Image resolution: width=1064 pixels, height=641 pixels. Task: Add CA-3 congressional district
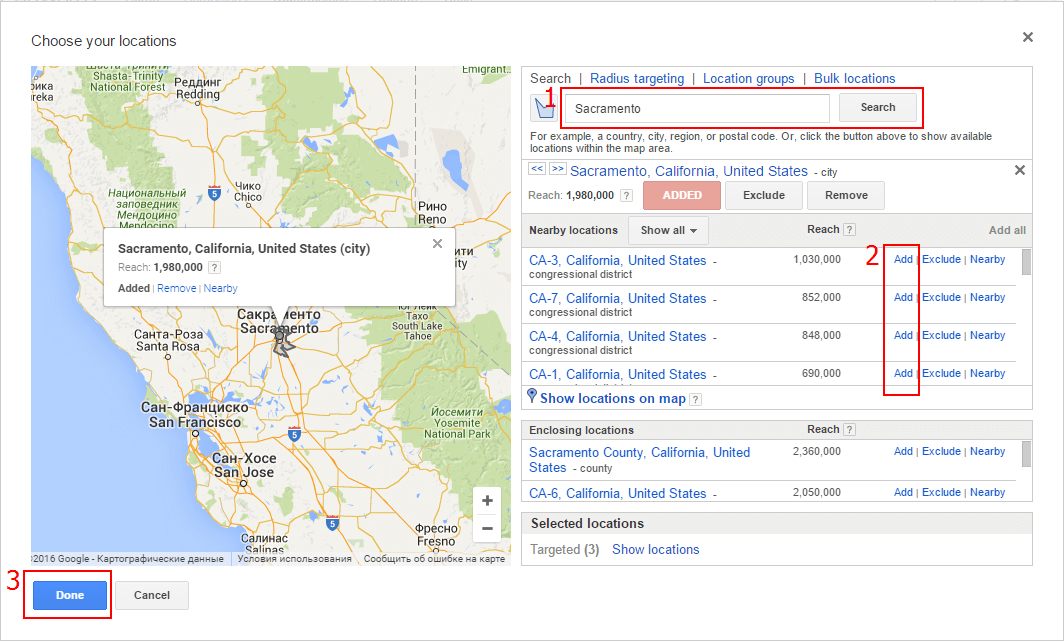(x=903, y=259)
